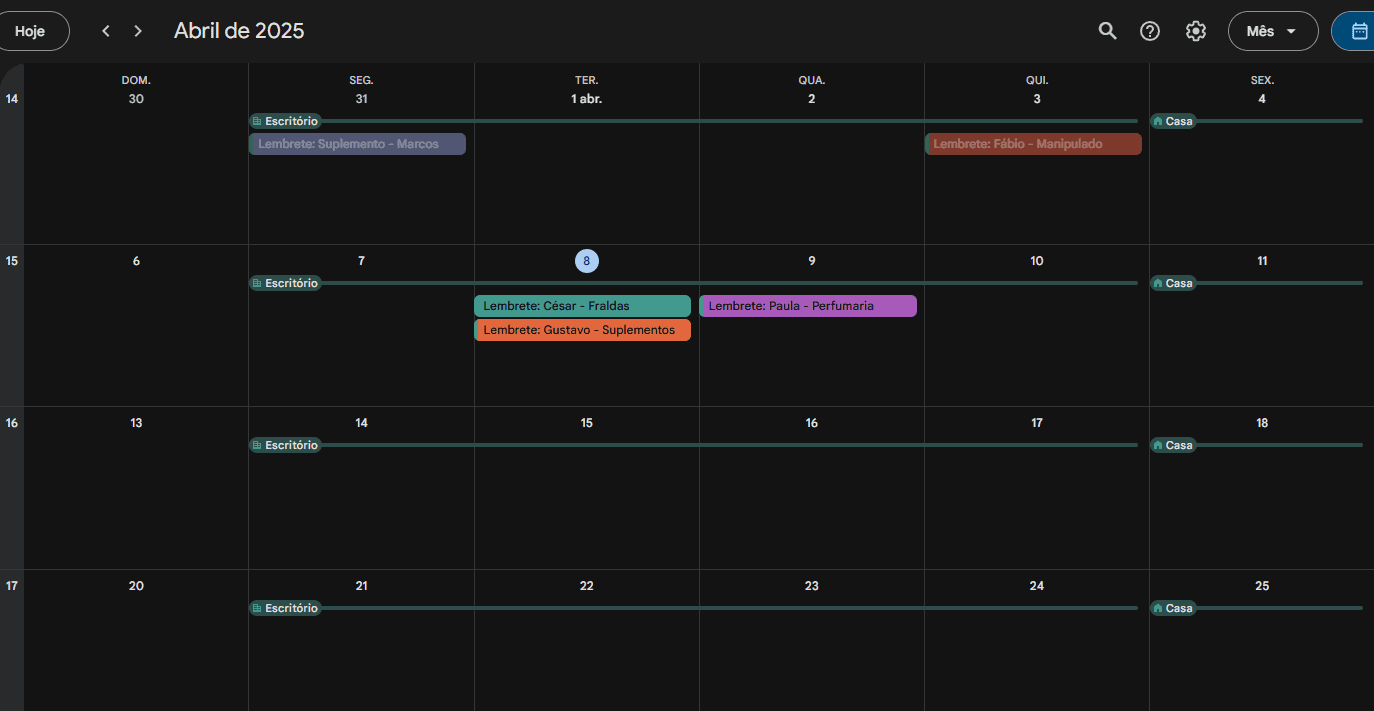The height and width of the screenshot is (711, 1374).
Task: Click Casa chip on April 18
Action: 1173,445
